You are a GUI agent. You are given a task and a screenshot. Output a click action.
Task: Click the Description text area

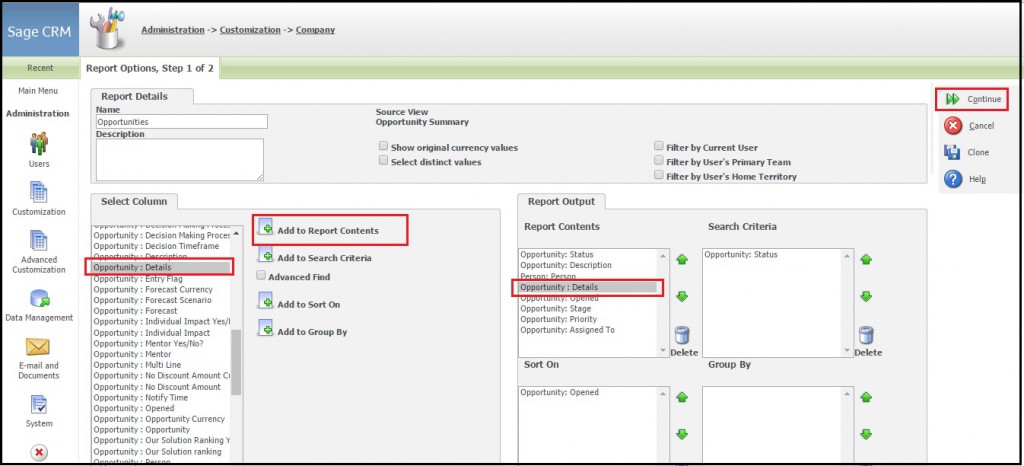point(180,159)
